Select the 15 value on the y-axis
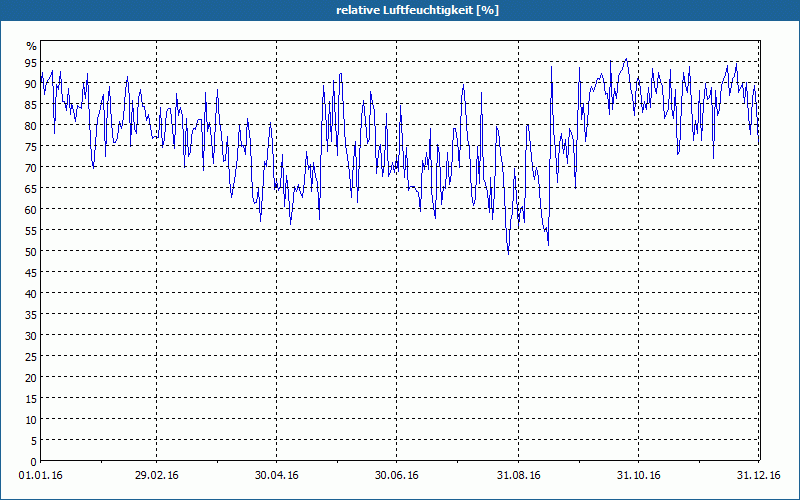This screenshot has width=800, height=500. (x=31, y=398)
